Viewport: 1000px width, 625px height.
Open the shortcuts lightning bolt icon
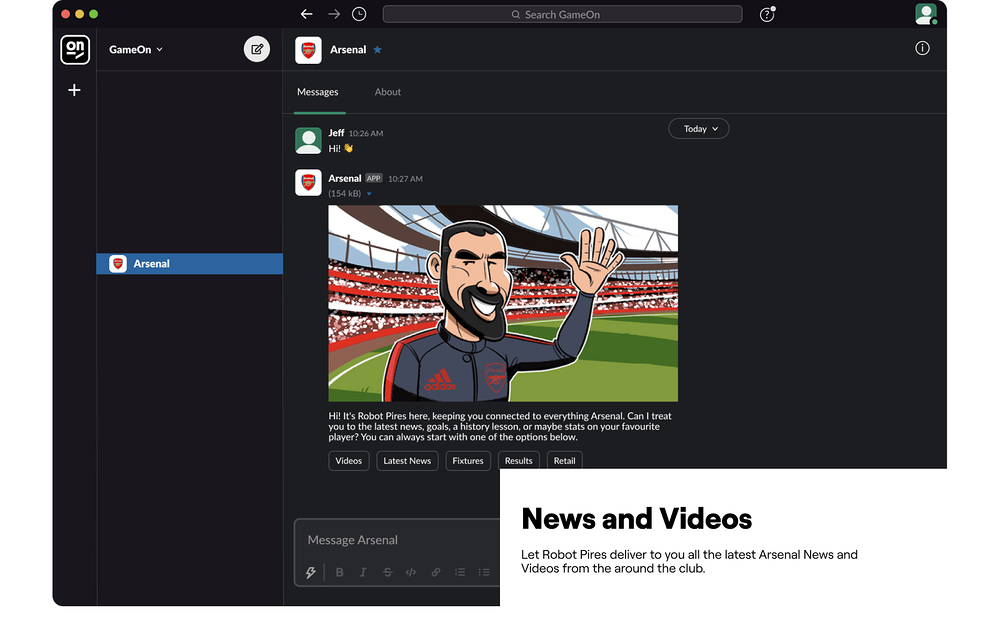(311, 572)
